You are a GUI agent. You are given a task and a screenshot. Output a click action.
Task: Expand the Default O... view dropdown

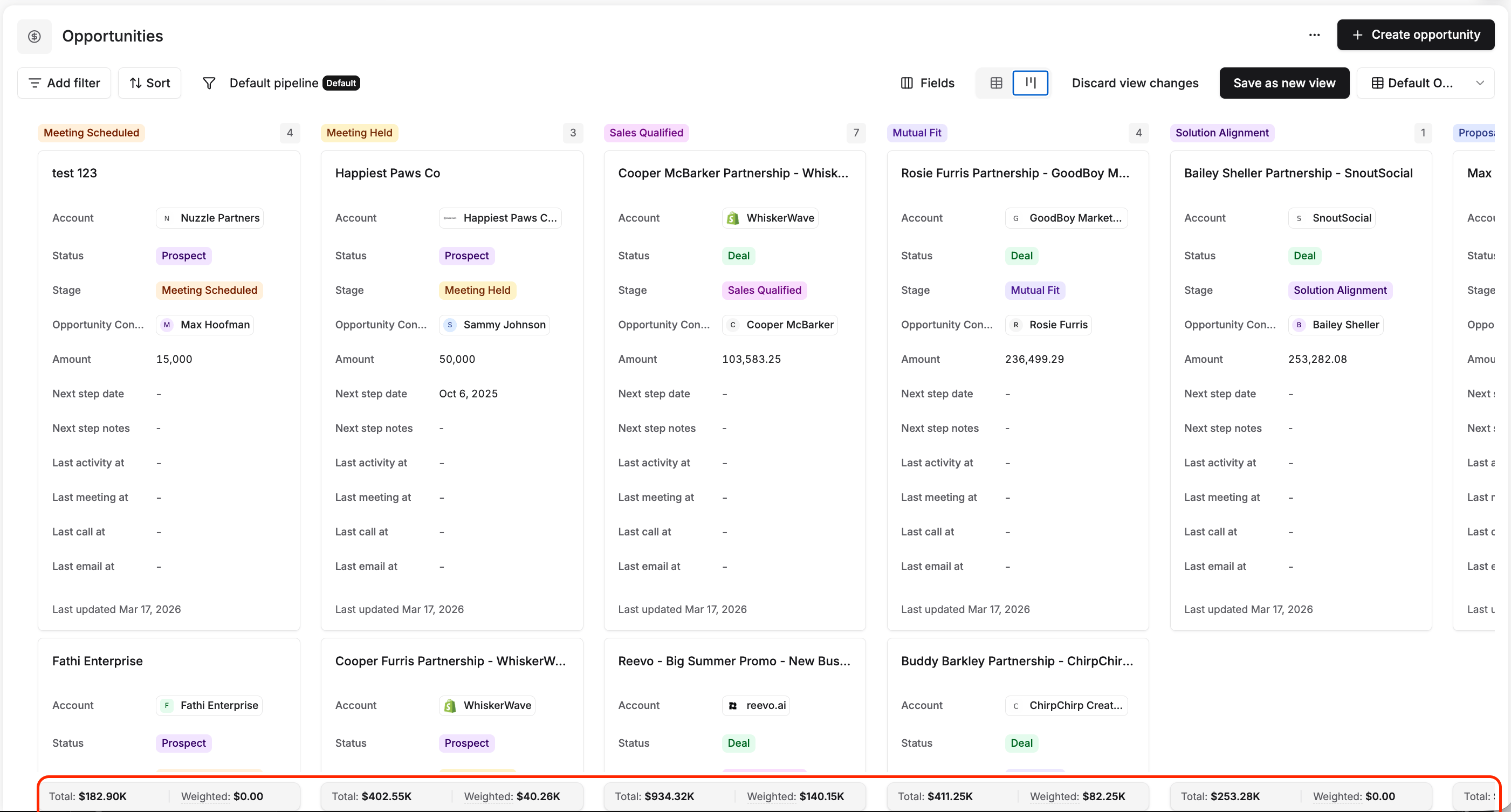pyautogui.click(x=1425, y=83)
